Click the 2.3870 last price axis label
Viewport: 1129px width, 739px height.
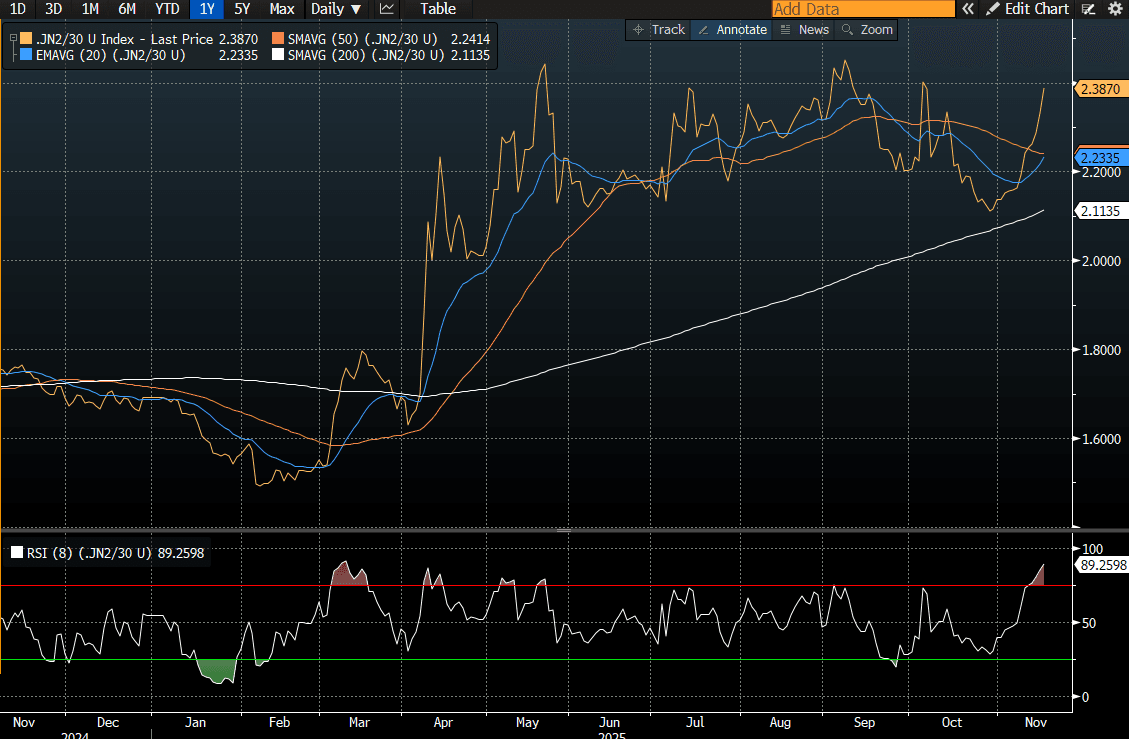(x=1099, y=89)
